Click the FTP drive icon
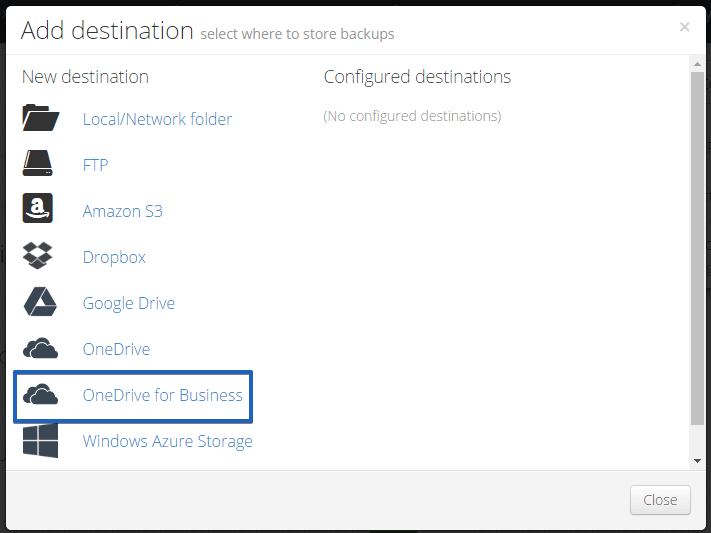This screenshot has width=711, height=533. (38, 163)
